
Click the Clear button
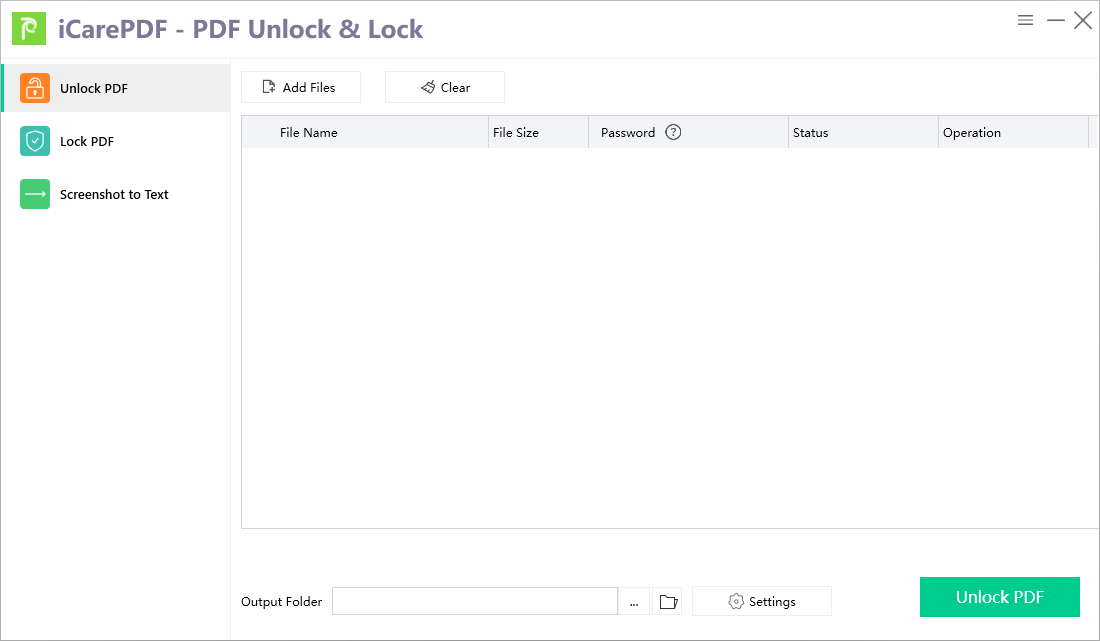444,87
